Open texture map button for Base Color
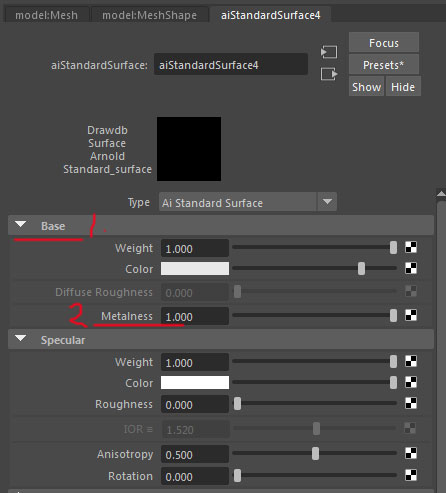 [x=411, y=268]
